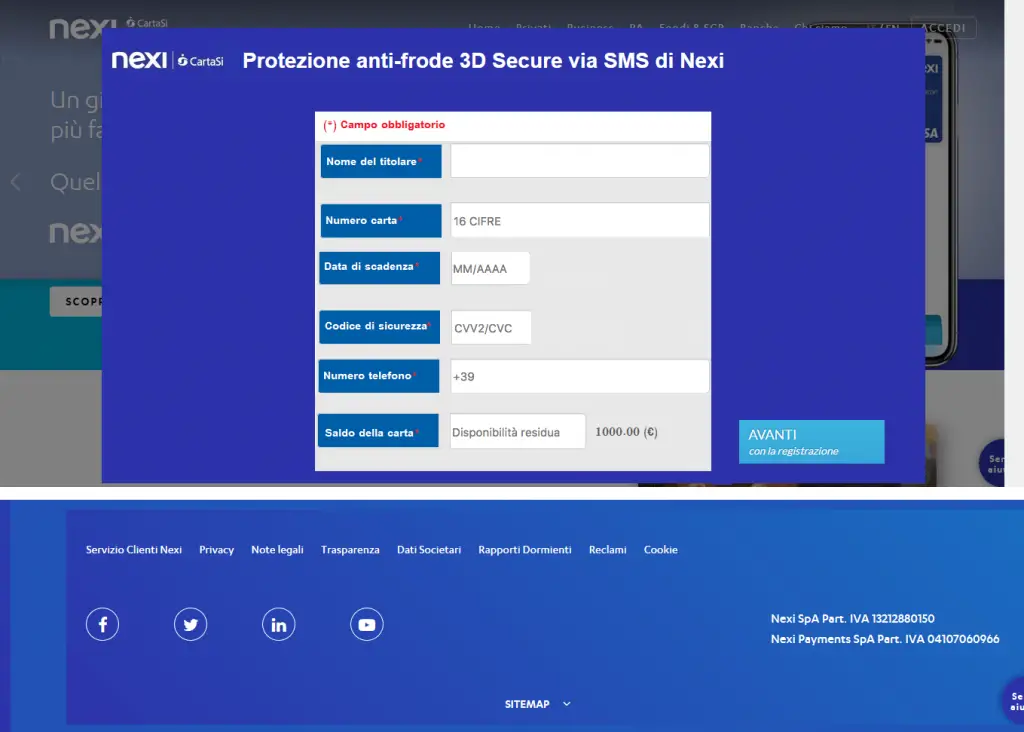Open the Privati menu in the navigation bar
This screenshot has height=732, width=1024.
(x=533, y=27)
